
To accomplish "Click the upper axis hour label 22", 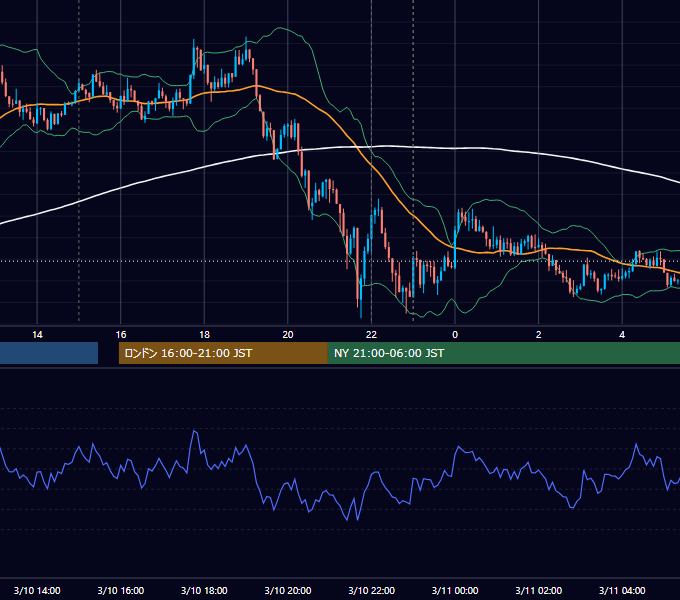I will [x=371, y=335].
